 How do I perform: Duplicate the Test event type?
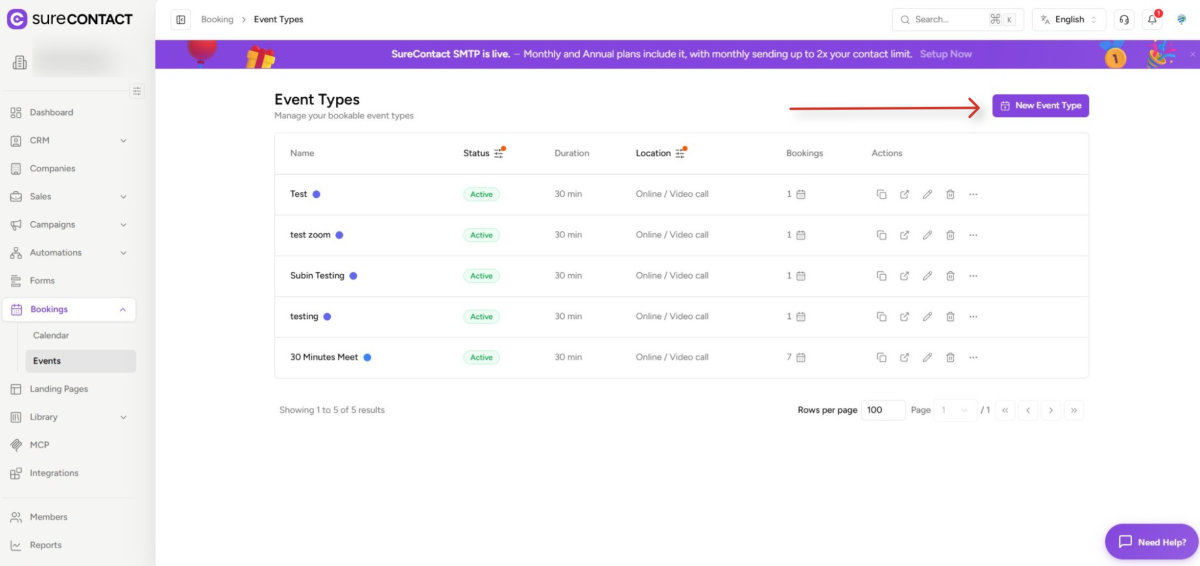click(881, 194)
